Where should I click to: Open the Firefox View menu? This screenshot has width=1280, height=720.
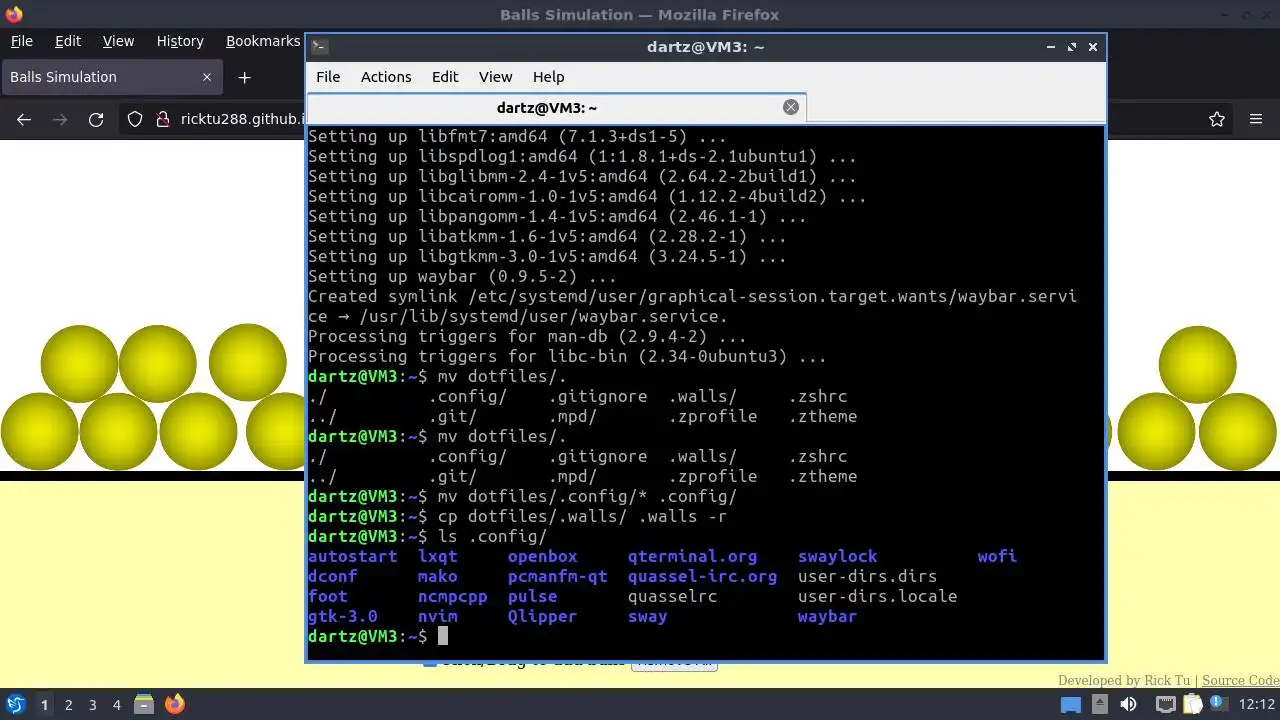(118, 41)
